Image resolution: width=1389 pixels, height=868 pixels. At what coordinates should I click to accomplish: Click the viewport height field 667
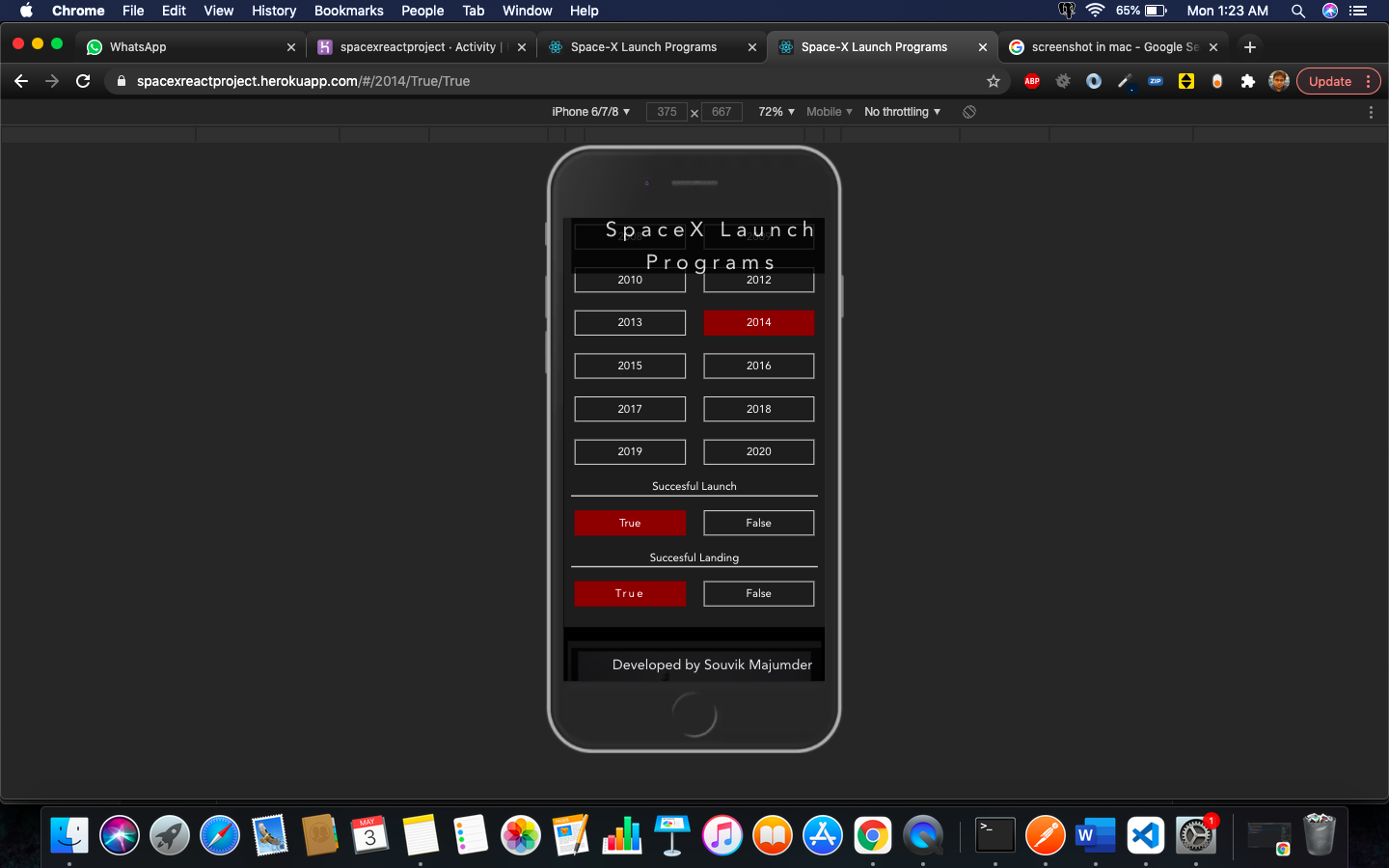pos(722,112)
